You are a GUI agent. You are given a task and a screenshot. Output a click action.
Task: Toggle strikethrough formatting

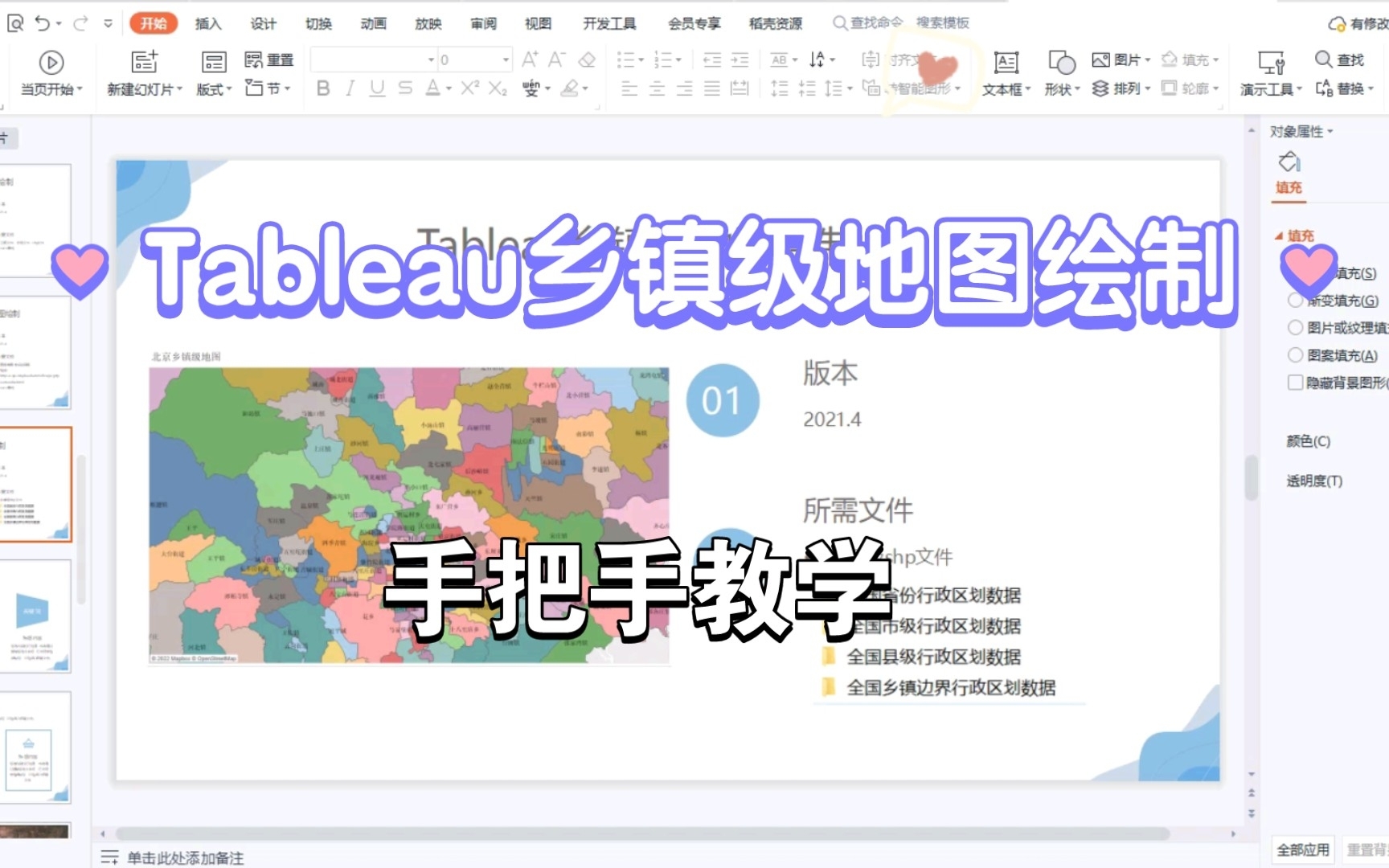(405, 88)
